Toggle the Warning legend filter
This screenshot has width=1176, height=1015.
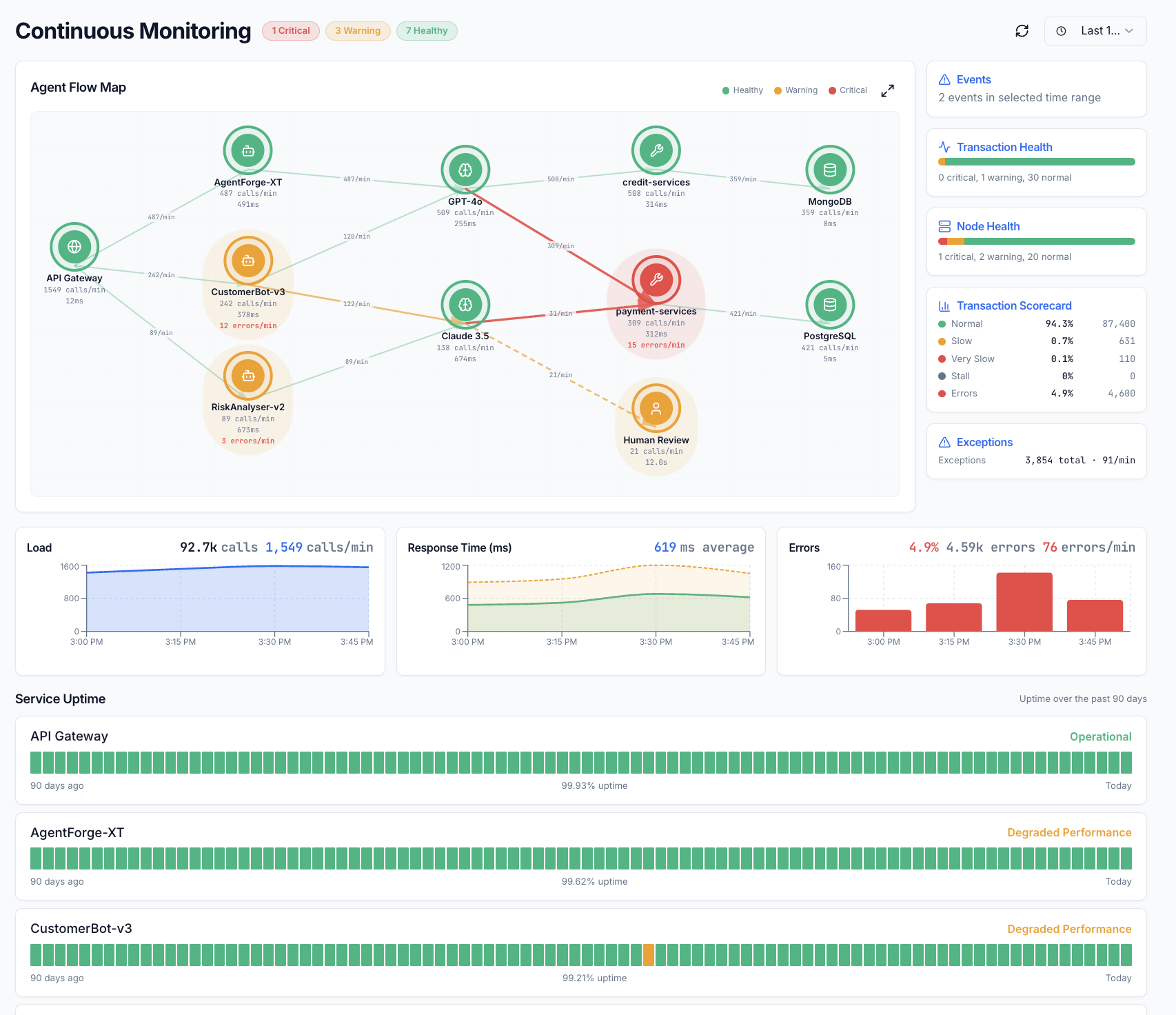click(x=795, y=90)
